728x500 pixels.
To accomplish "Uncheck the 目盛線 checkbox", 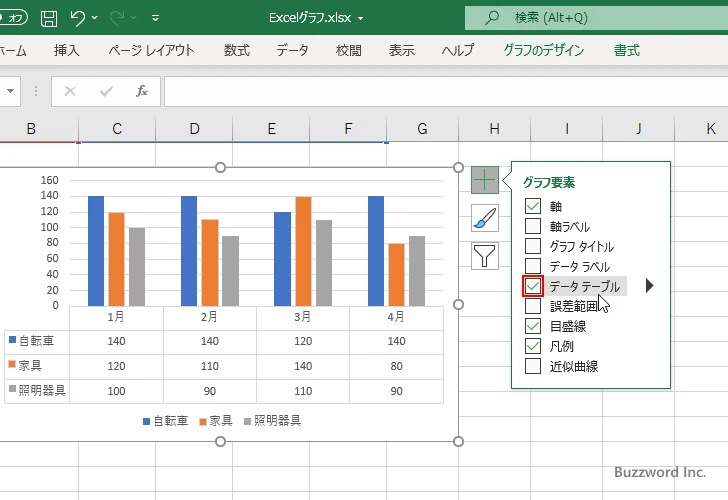I will coord(533,326).
